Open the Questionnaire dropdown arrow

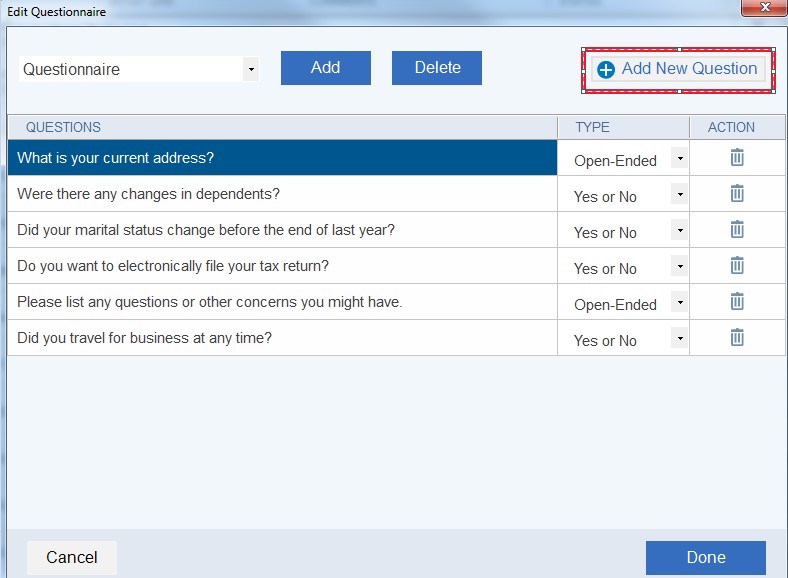[251, 69]
